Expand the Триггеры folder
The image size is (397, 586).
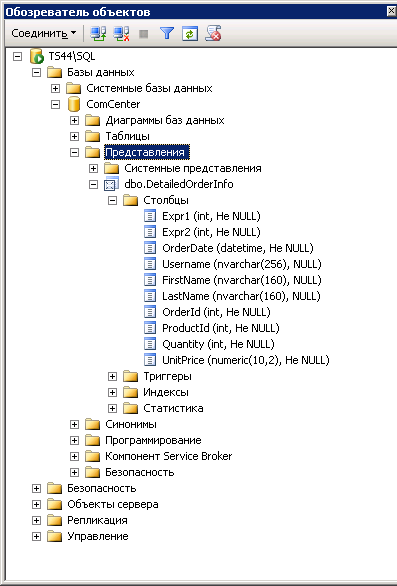point(112,377)
